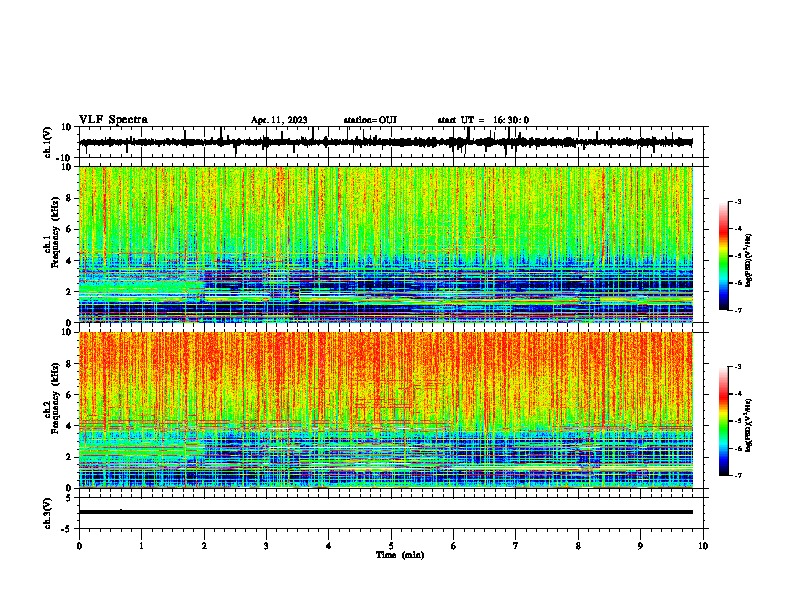Click the "VLF Spectra" plot title
The width and height of the screenshot is (792, 612).
click(113, 120)
